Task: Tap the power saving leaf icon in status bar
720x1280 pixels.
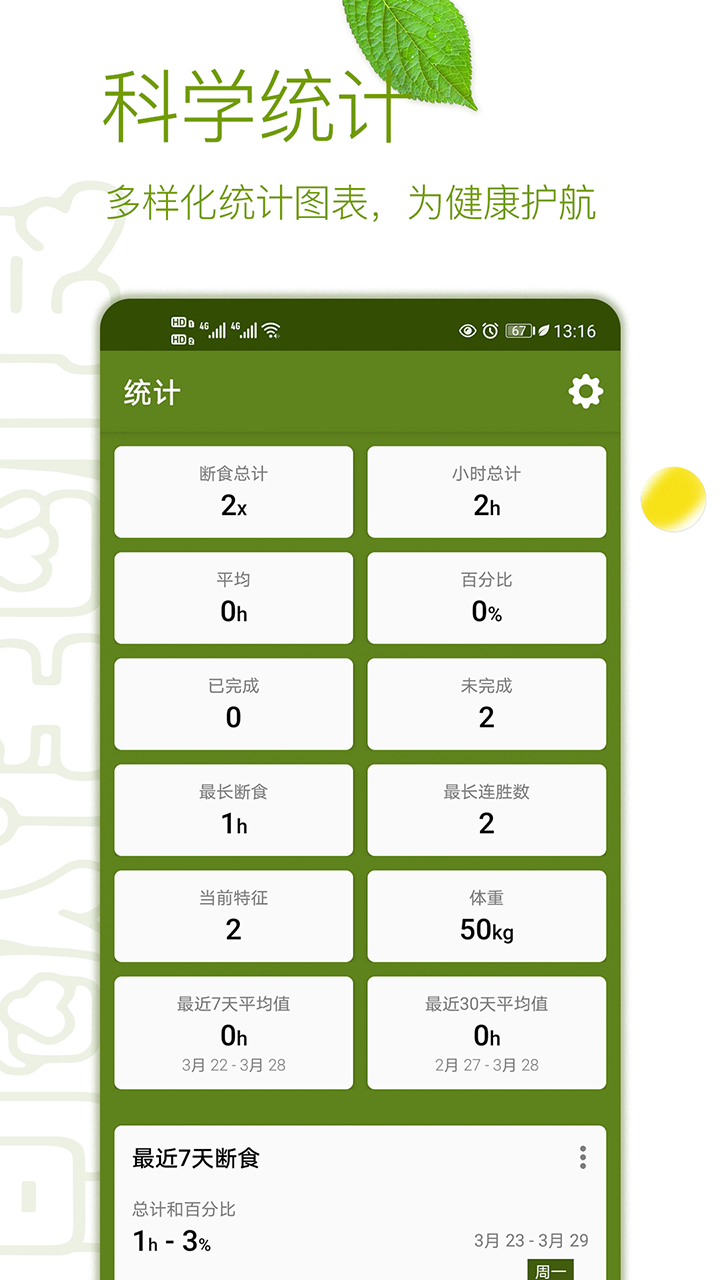Action: [544, 331]
